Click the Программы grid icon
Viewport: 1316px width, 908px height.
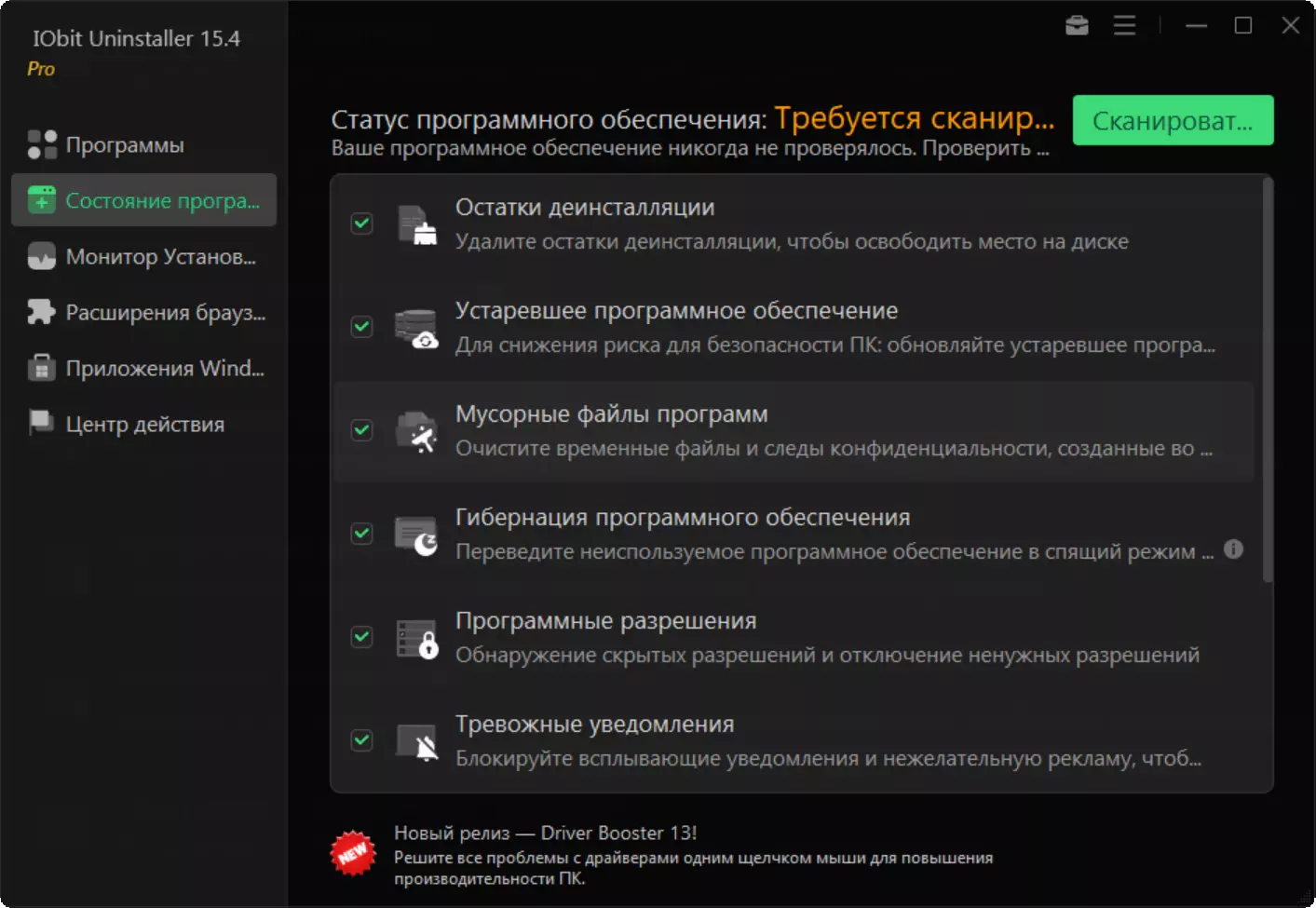(x=42, y=144)
